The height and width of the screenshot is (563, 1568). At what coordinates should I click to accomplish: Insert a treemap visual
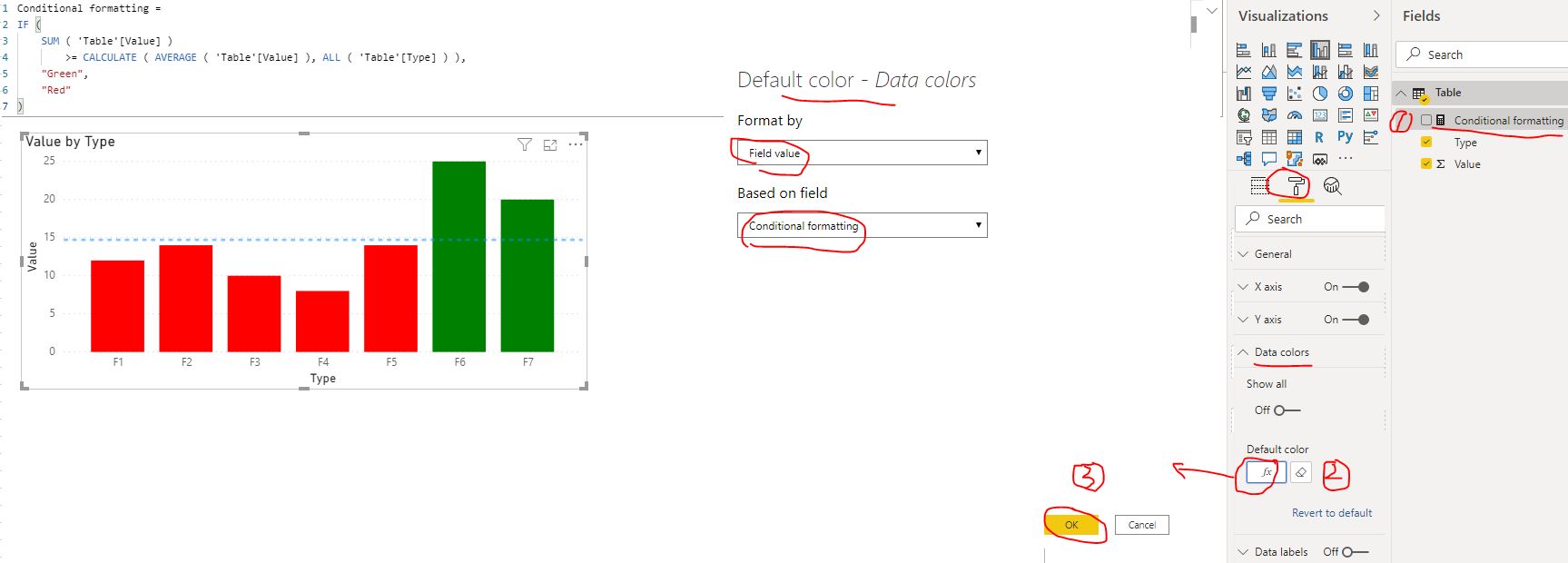click(1371, 94)
